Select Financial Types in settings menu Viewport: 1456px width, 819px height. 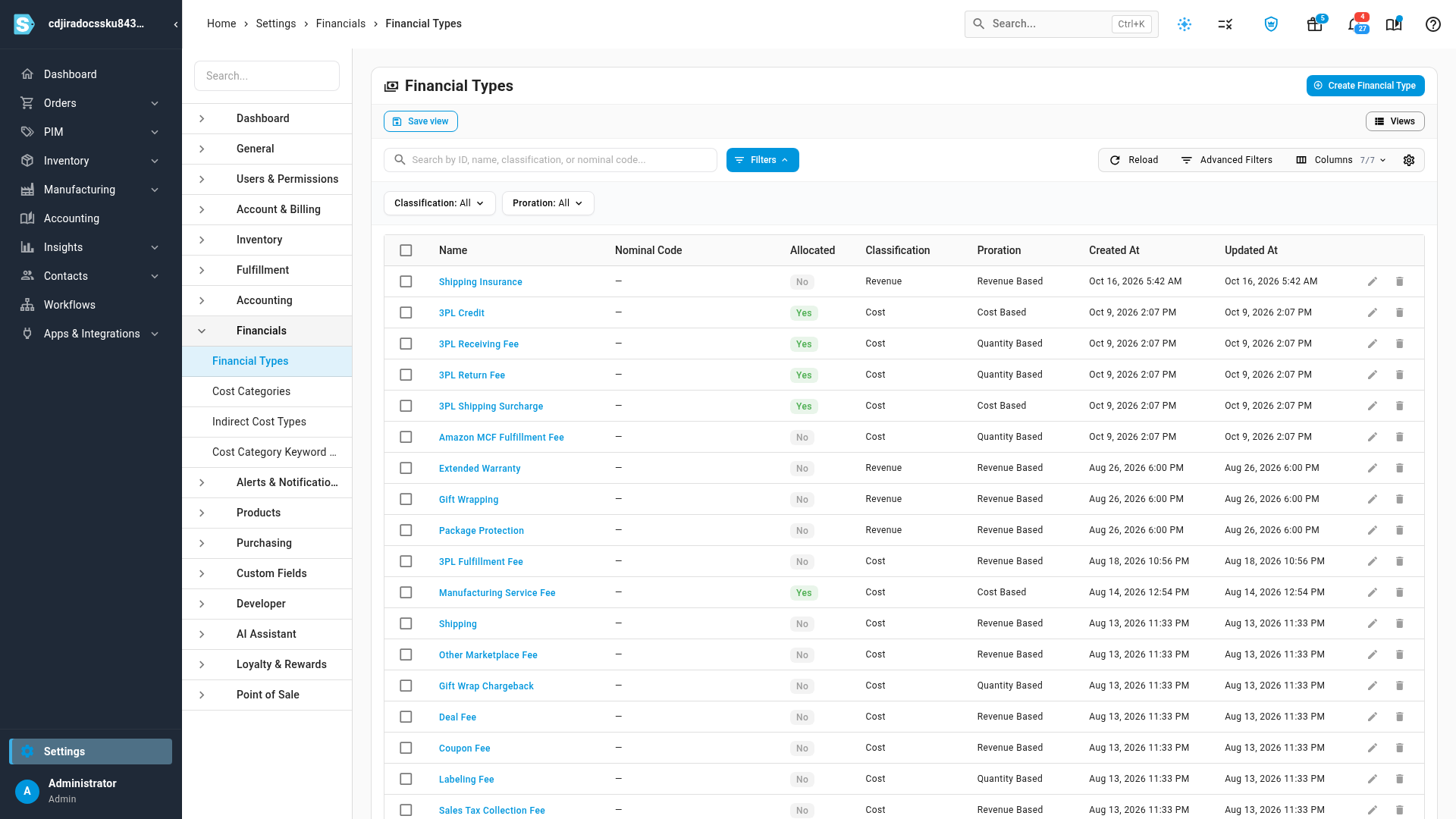[x=267, y=361]
